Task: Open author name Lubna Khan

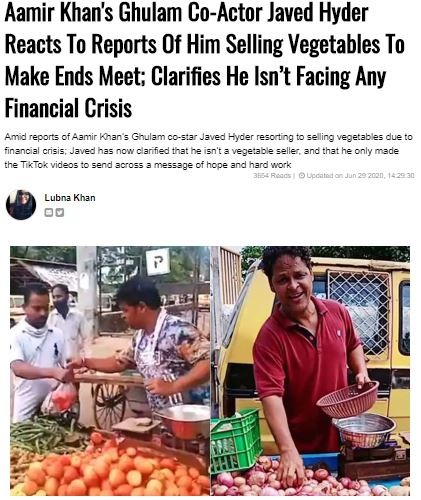Action: coord(70,198)
